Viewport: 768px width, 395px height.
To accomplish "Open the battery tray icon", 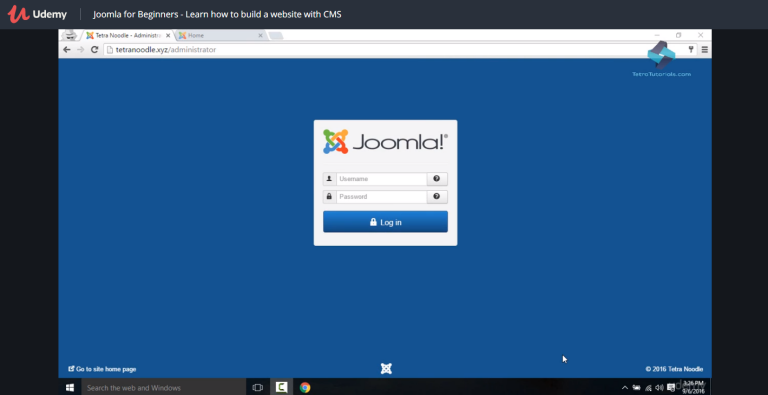I will pyautogui.click(x=636, y=388).
